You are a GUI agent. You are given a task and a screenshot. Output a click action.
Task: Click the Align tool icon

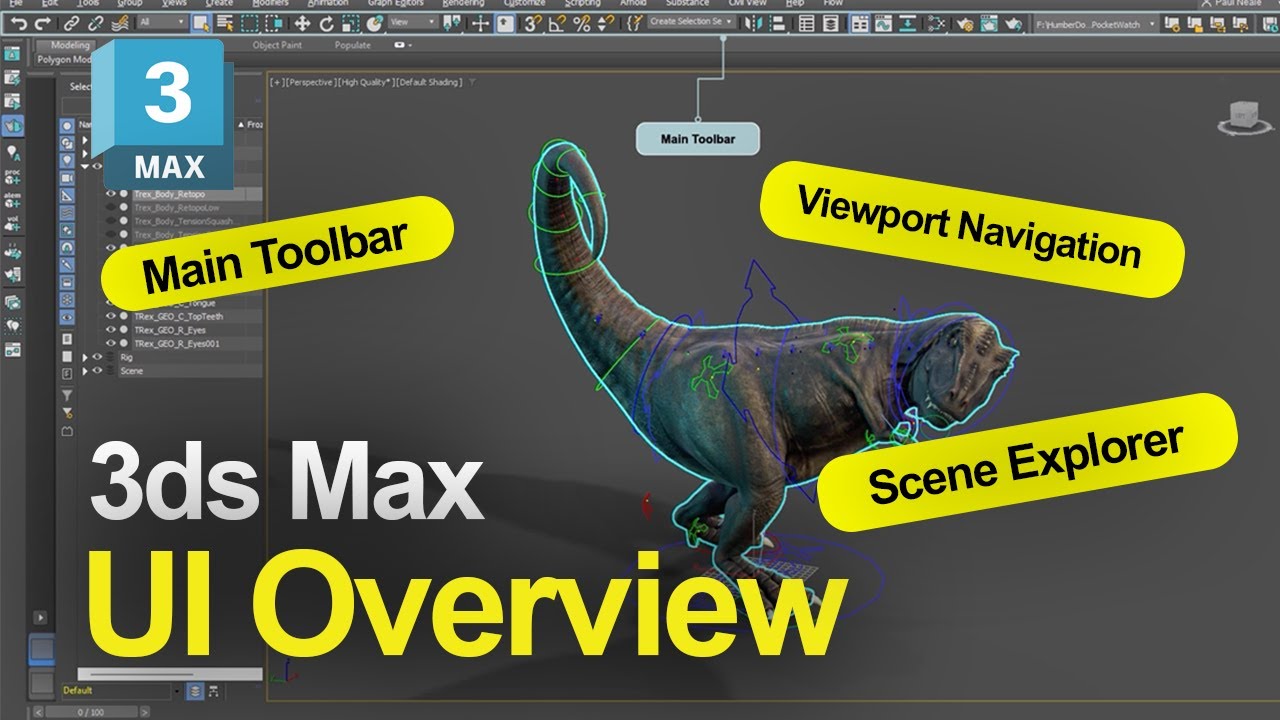776,22
